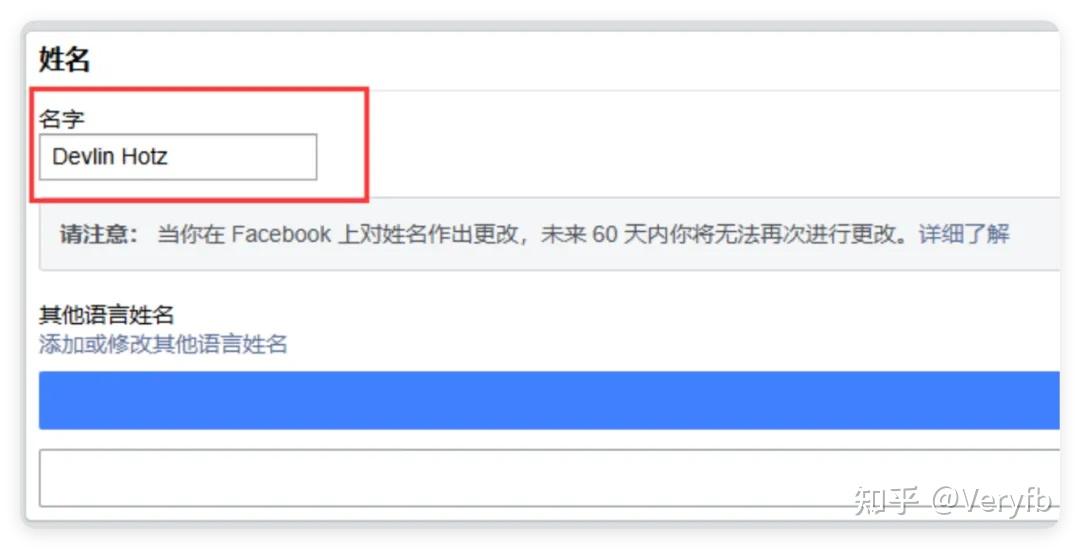The height and width of the screenshot is (549, 1080).
Task: Click the 姓名 section heading
Action: click(x=64, y=59)
